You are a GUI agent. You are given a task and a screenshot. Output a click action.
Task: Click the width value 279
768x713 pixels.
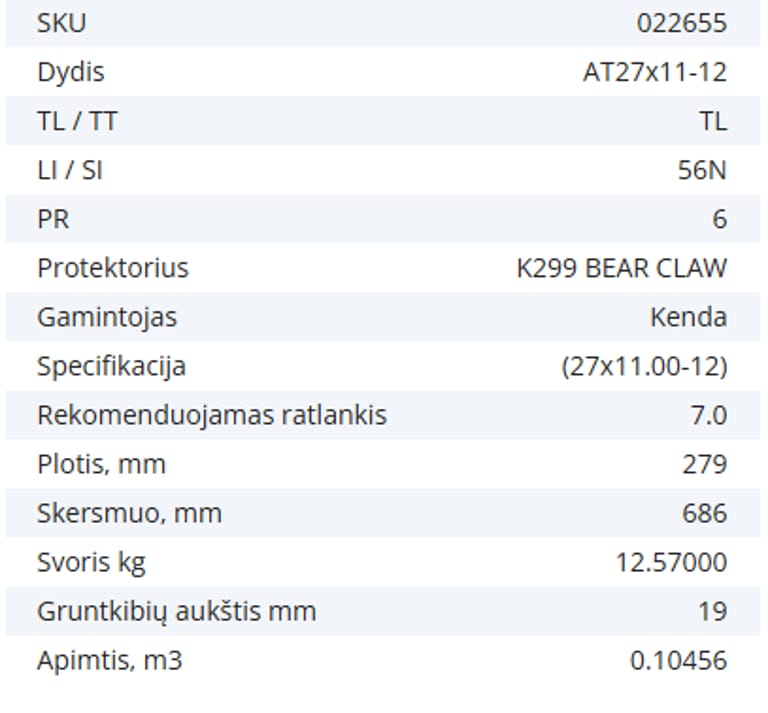point(705,464)
